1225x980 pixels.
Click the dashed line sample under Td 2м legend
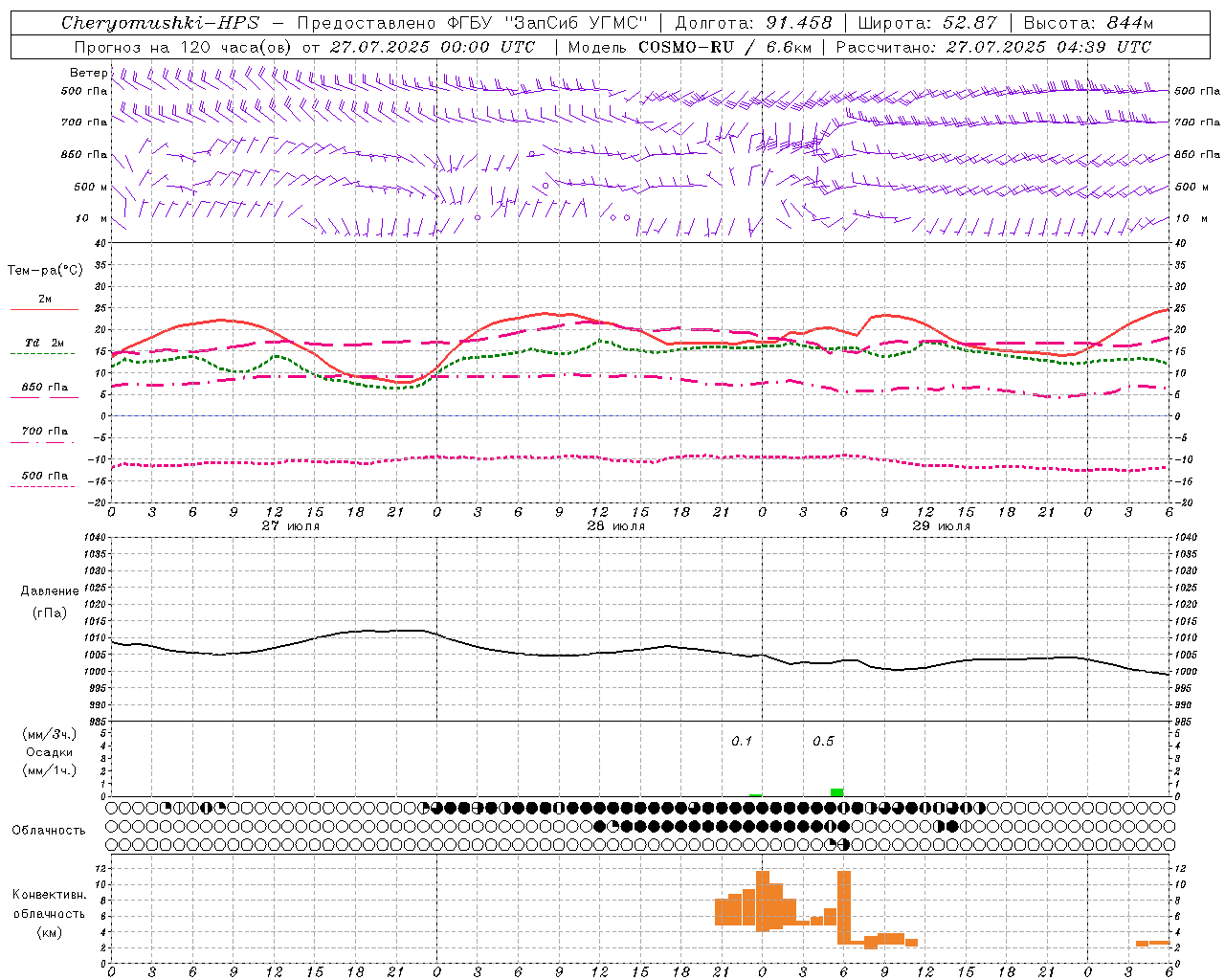click(44, 353)
